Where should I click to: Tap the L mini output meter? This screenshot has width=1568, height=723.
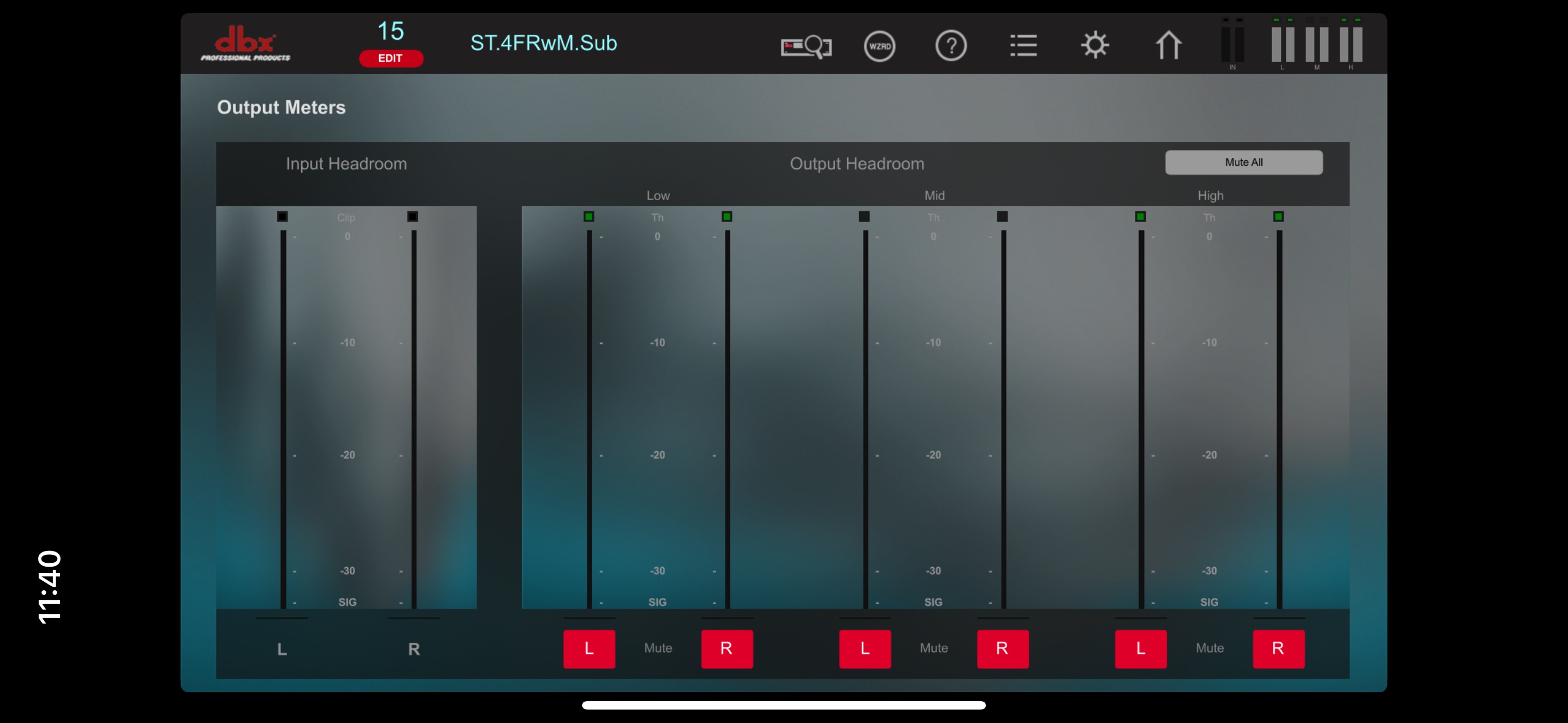pos(1283,44)
